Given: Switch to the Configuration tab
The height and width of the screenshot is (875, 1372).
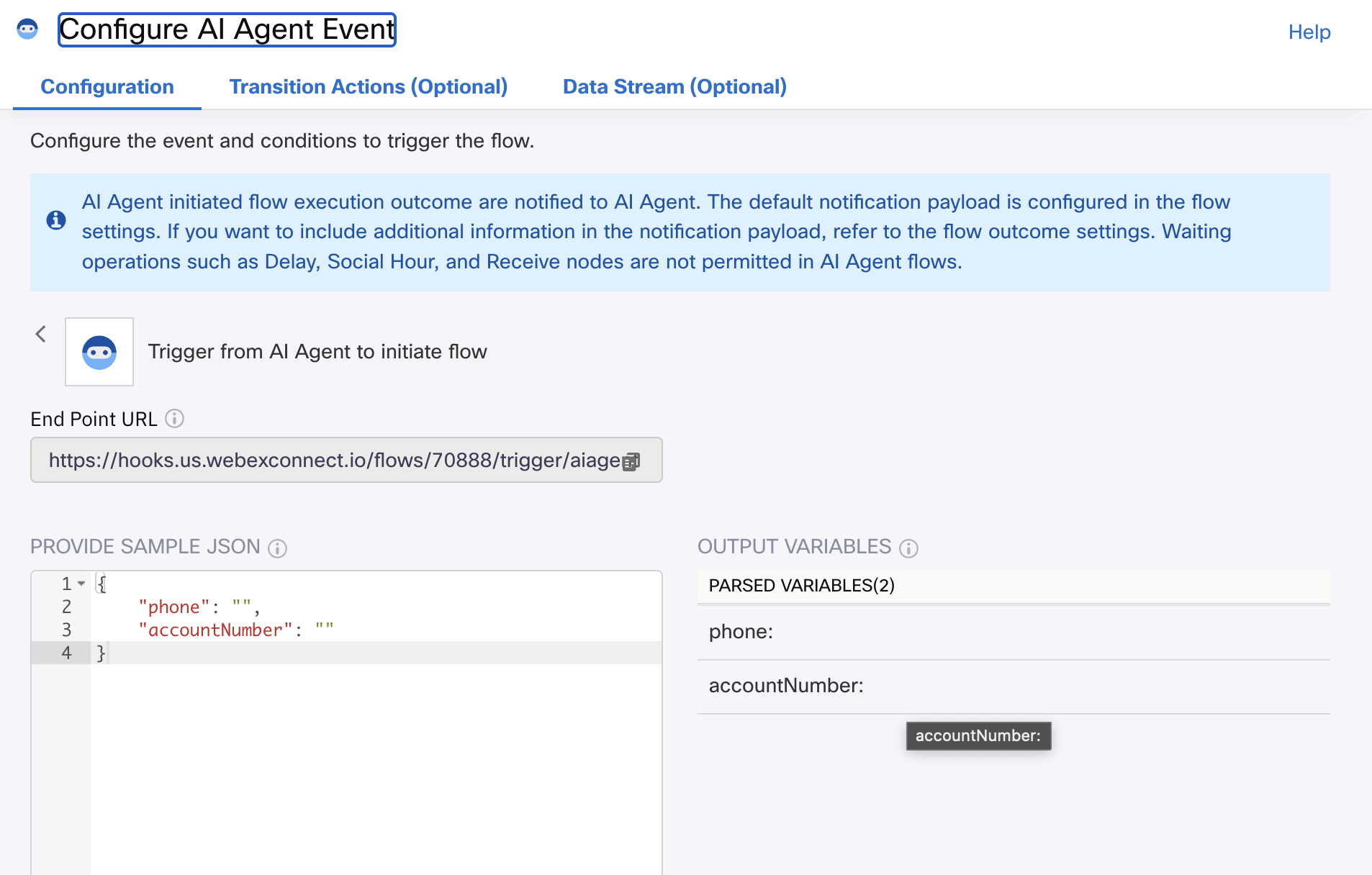Looking at the screenshot, I should point(107,87).
